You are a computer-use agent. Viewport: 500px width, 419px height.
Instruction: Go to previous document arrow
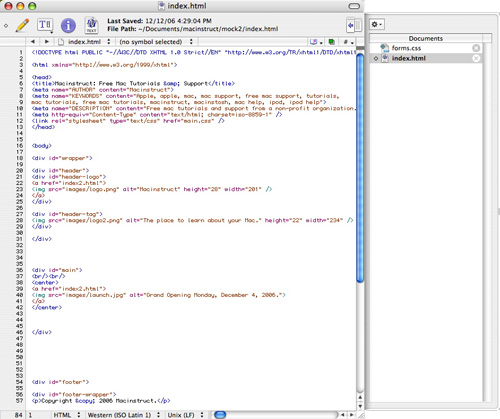tap(33, 42)
